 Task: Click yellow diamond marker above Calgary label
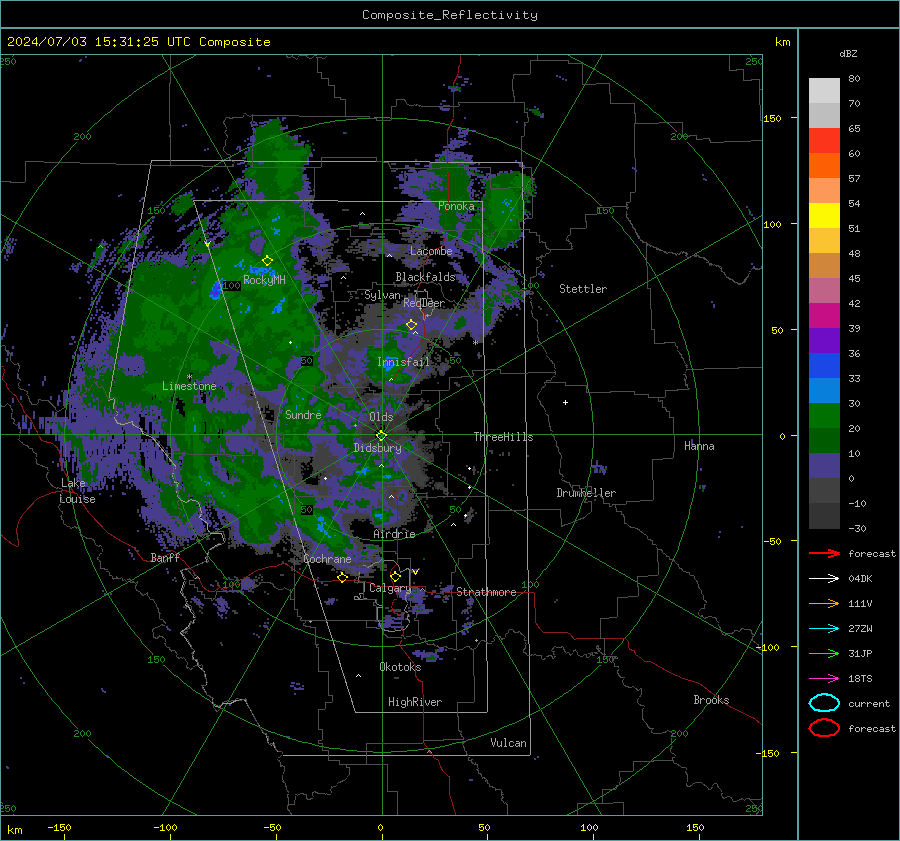click(395, 576)
